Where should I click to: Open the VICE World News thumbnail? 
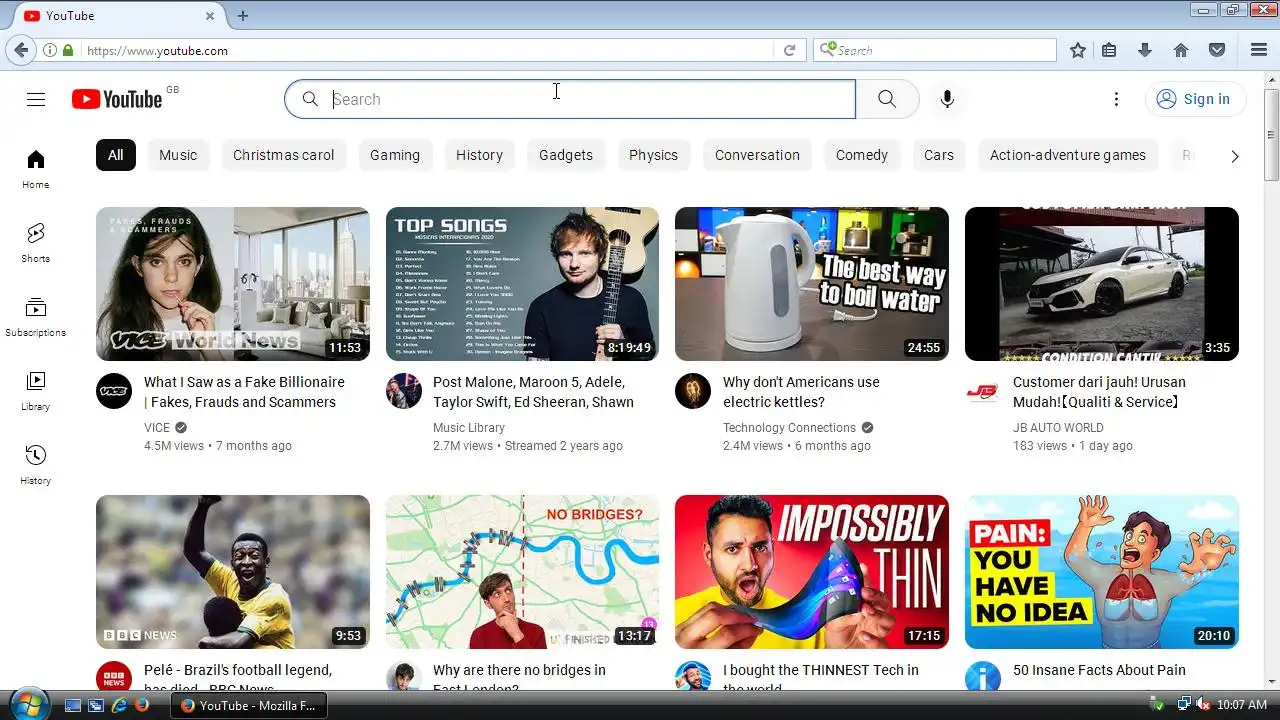(x=233, y=284)
